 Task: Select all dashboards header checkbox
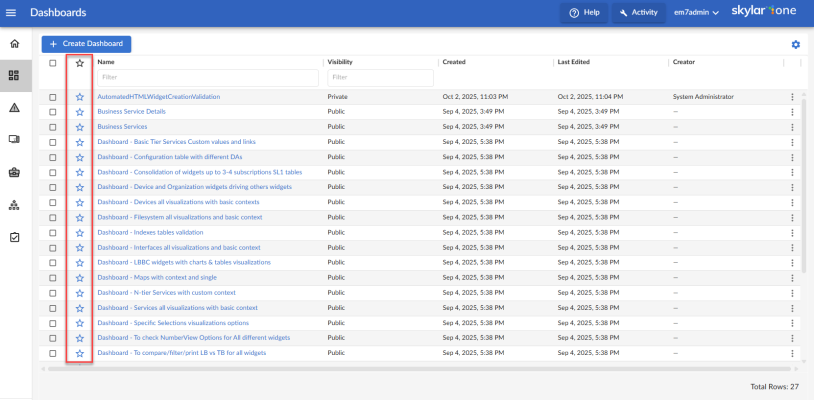[x=53, y=63]
